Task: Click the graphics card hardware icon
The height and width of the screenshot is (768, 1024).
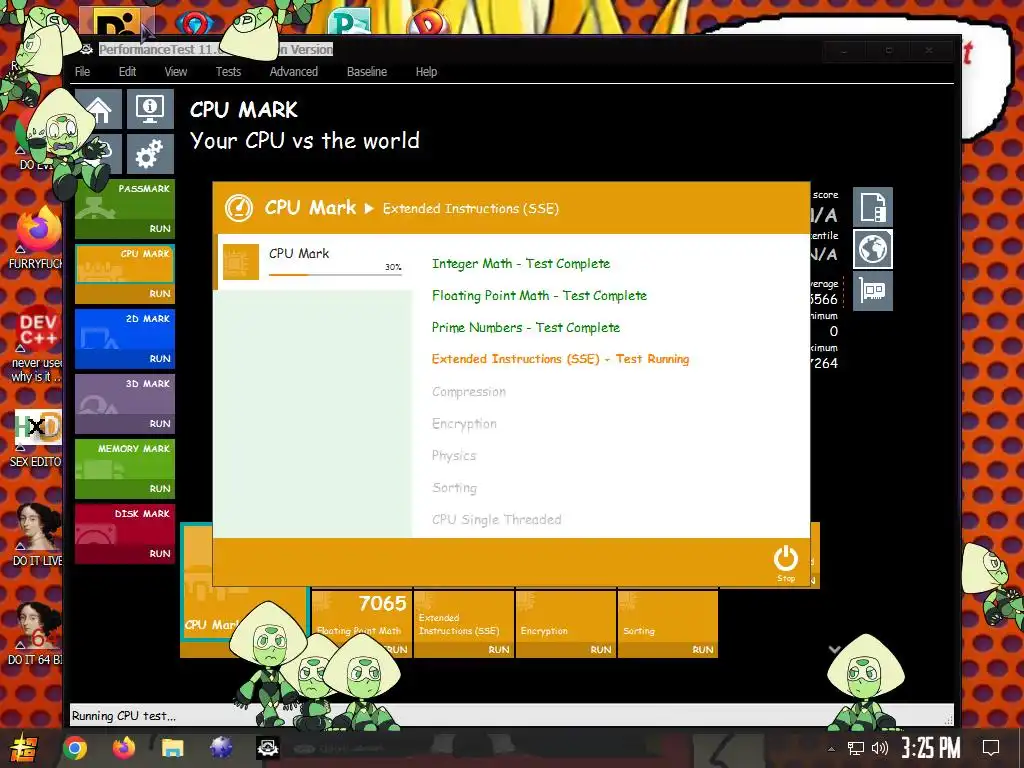Action: [872, 291]
